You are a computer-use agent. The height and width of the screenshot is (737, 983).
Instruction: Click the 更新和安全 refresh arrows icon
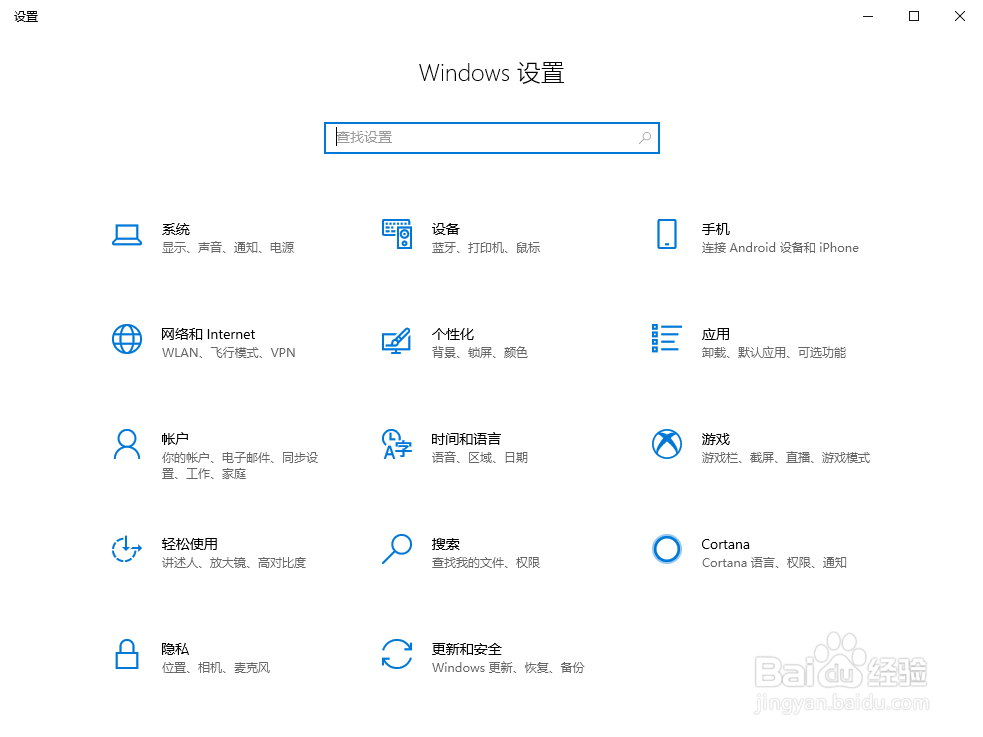tap(397, 654)
